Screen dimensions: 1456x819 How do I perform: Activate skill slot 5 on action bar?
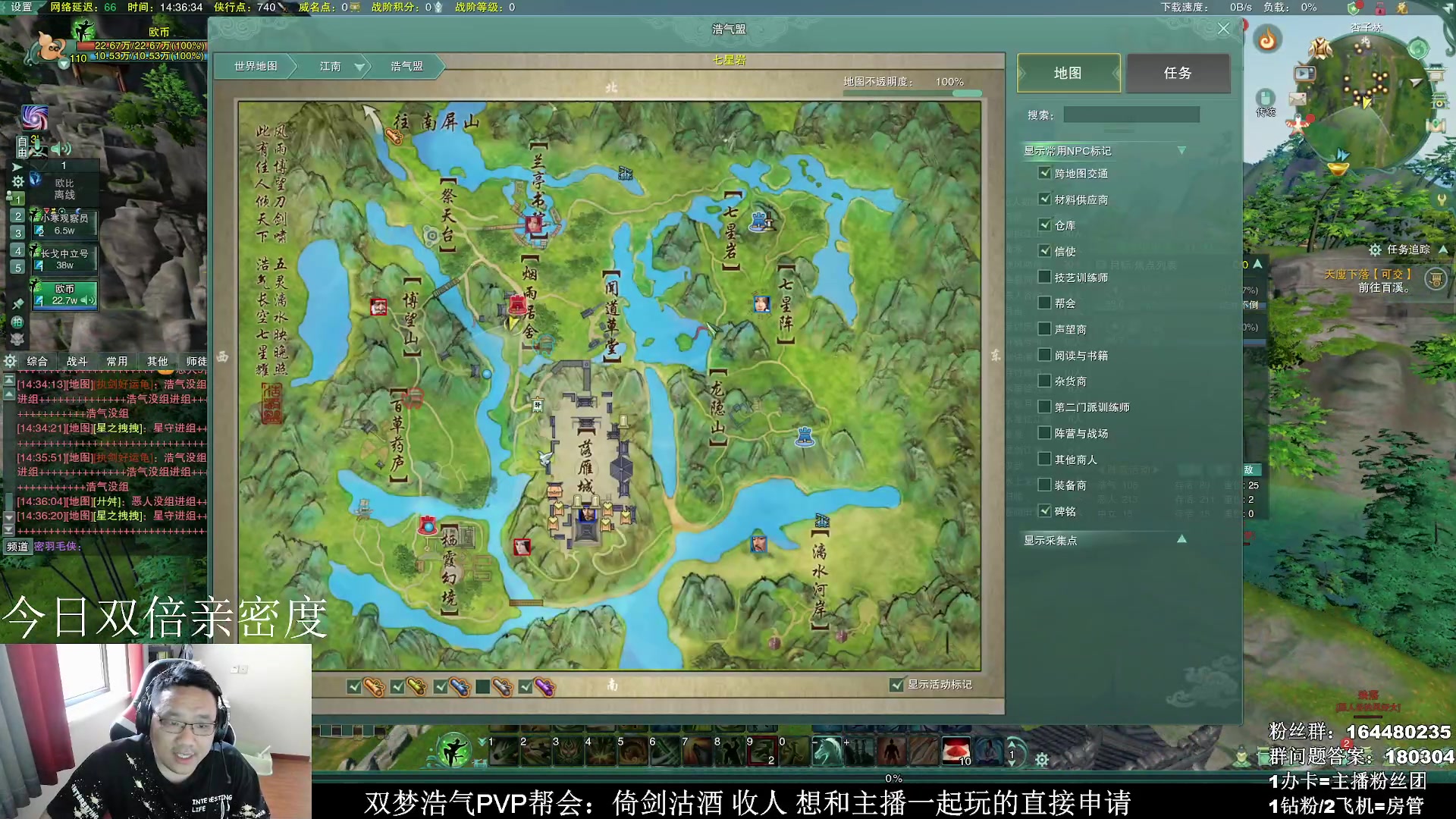[632, 751]
